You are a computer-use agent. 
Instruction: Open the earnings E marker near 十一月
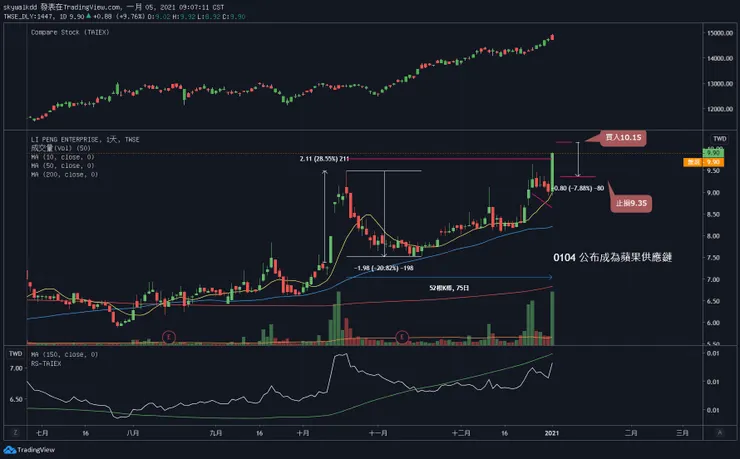(x=402, y=337)
